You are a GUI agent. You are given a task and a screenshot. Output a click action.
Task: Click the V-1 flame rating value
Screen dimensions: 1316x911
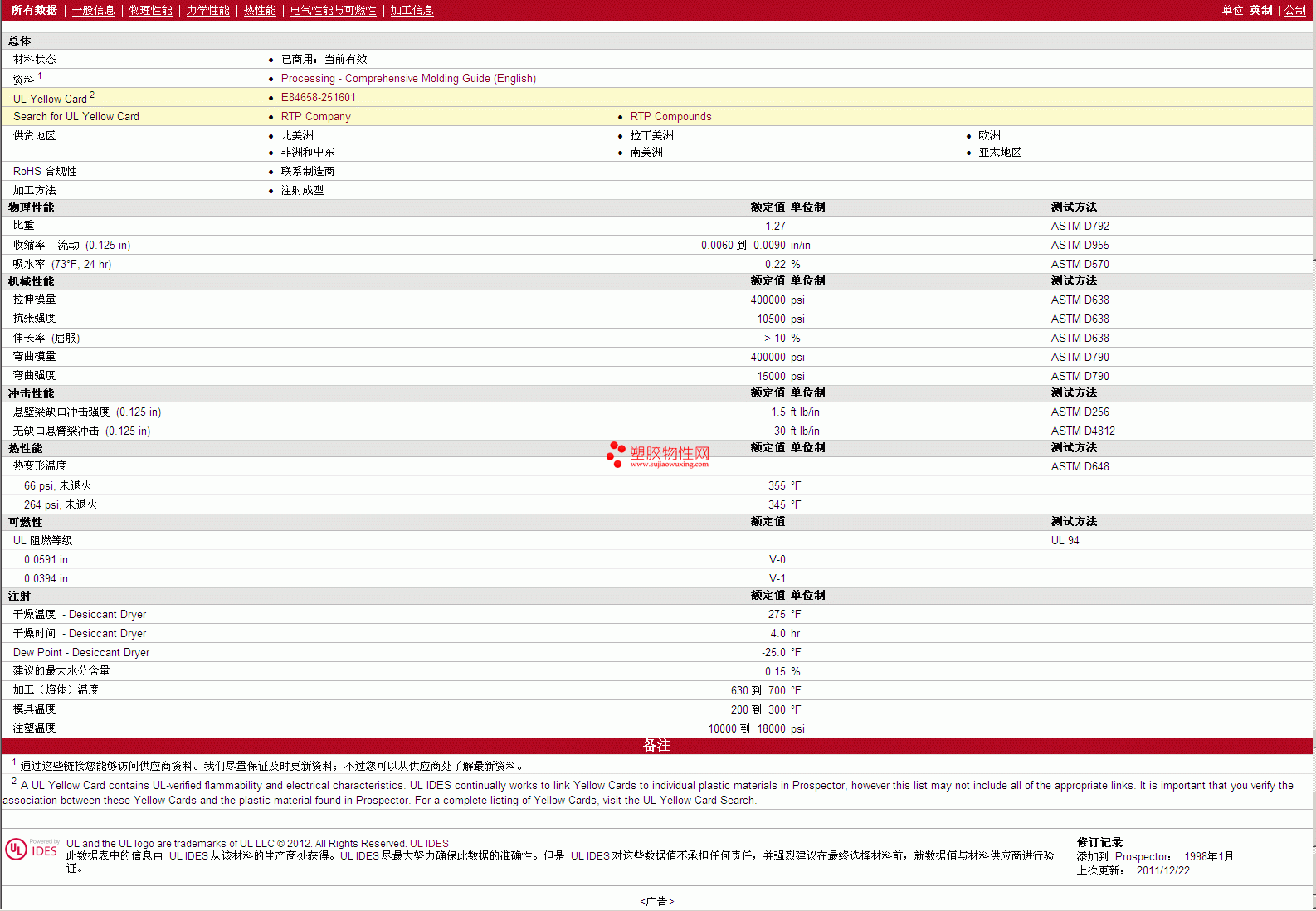tap(777, 578)
